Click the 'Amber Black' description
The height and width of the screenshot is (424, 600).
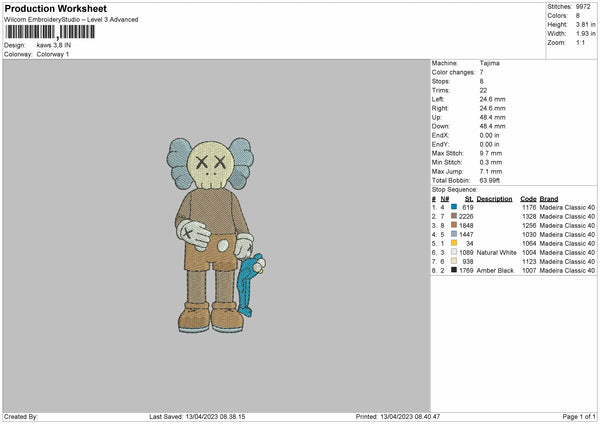click(495, 270)
